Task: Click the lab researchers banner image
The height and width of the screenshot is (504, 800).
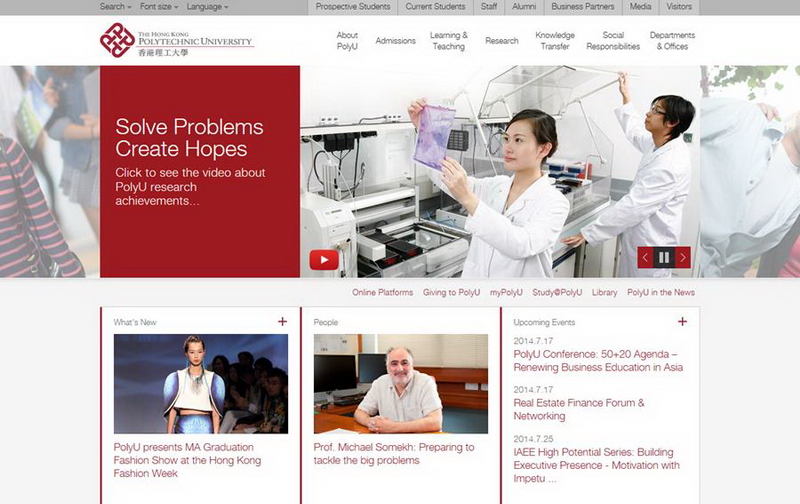Action: [500, 171]
